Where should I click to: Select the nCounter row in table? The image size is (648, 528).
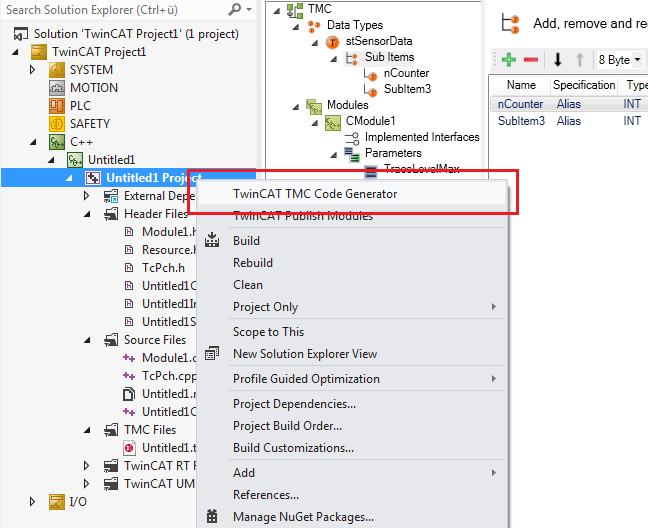pyautogui.click(x=569, y=104)
